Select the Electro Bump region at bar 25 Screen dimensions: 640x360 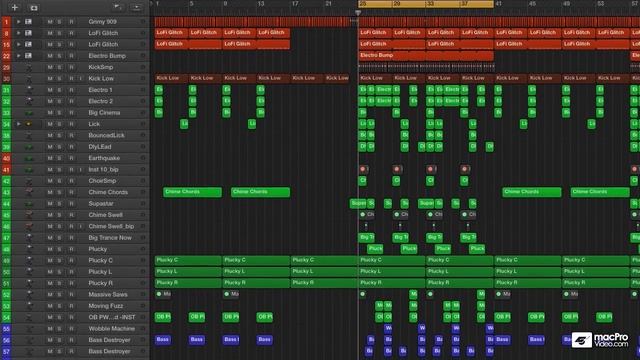pos(426,56)
